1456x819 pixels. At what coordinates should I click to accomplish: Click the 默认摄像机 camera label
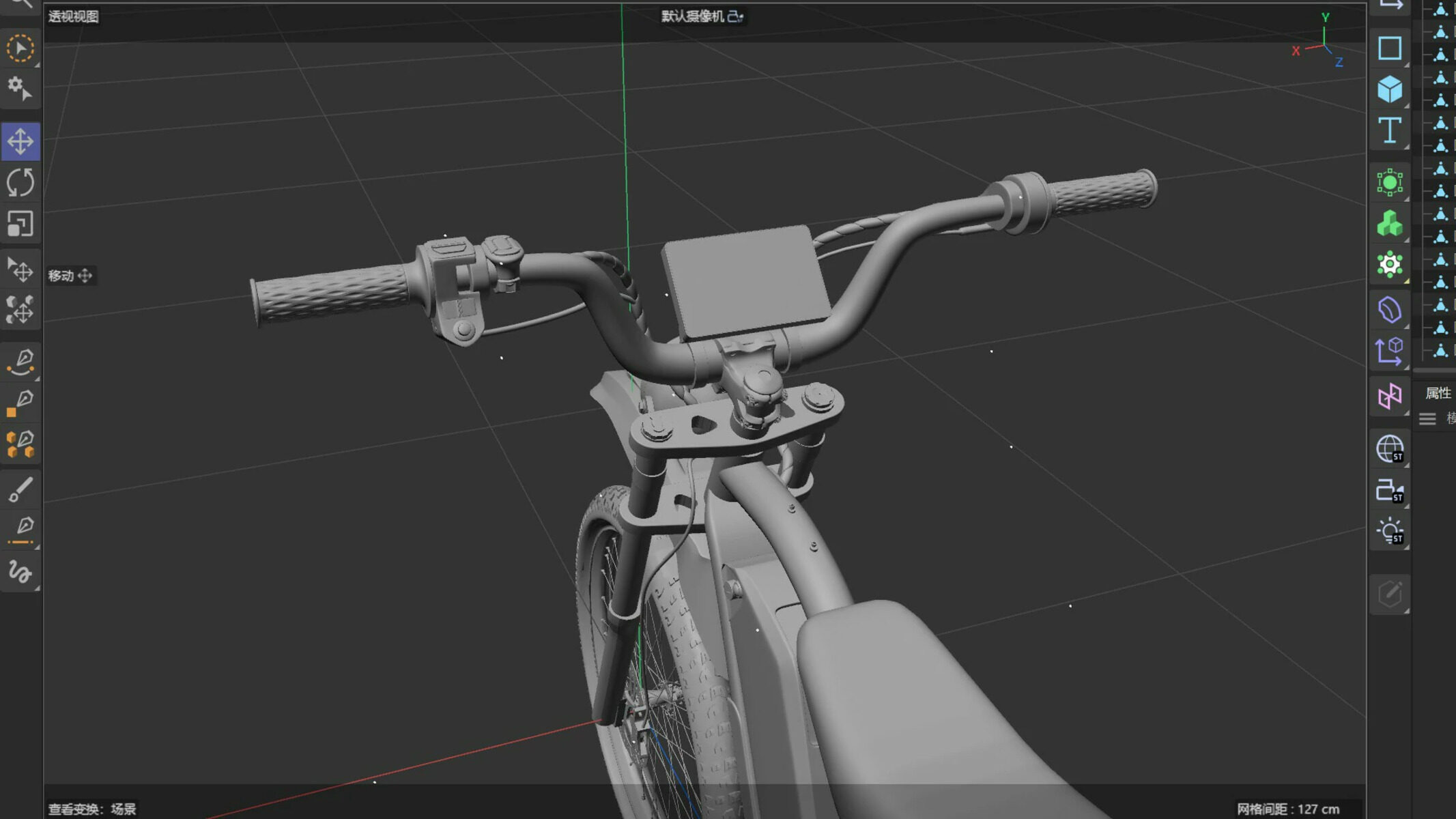(693, 16)
